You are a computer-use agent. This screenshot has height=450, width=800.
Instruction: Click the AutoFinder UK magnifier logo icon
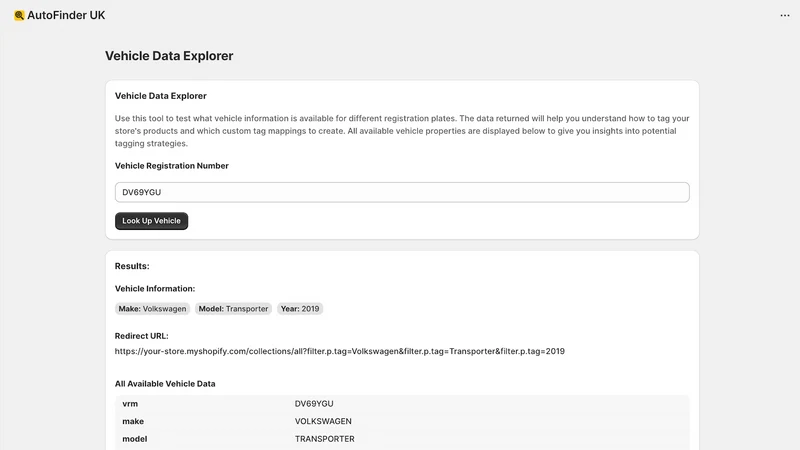pyautogui.click(x=19, y=15)
